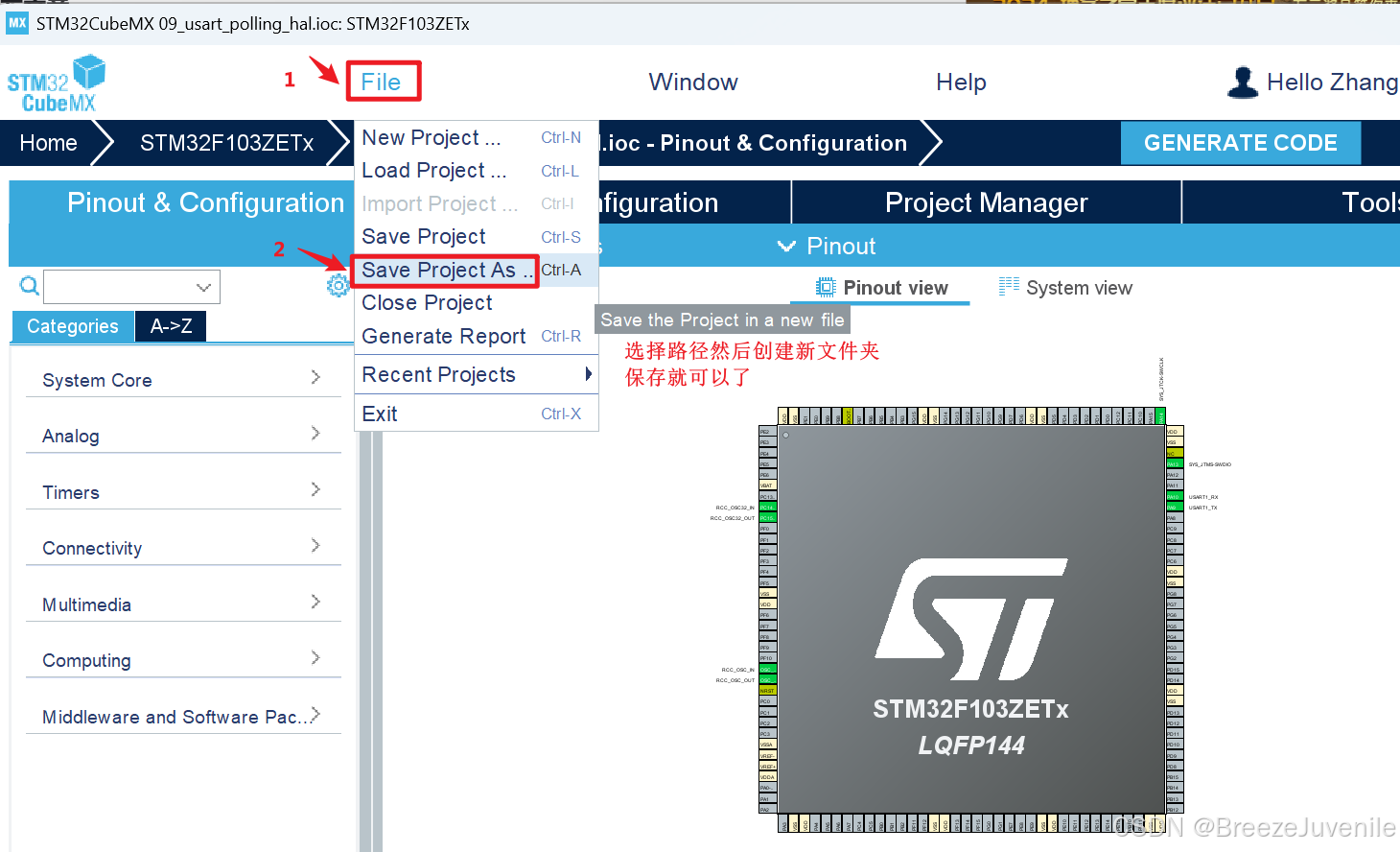The width and height of the screenshot is (1400, 852).
Task: Choose Exit from the File menu
Action: click(x=476, y=414)
